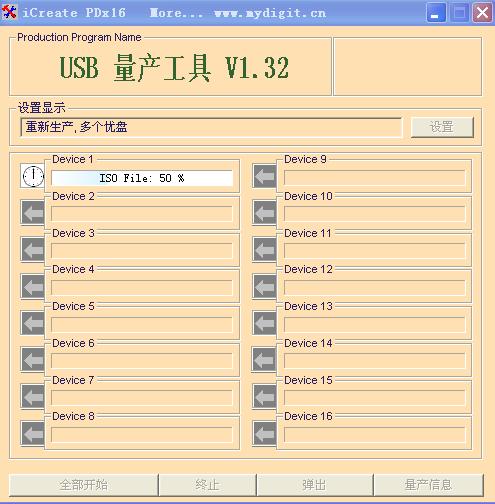Select the arrow icon beside Device 11
Viewport: 495px width, 504px height.
tap(264, 250)
